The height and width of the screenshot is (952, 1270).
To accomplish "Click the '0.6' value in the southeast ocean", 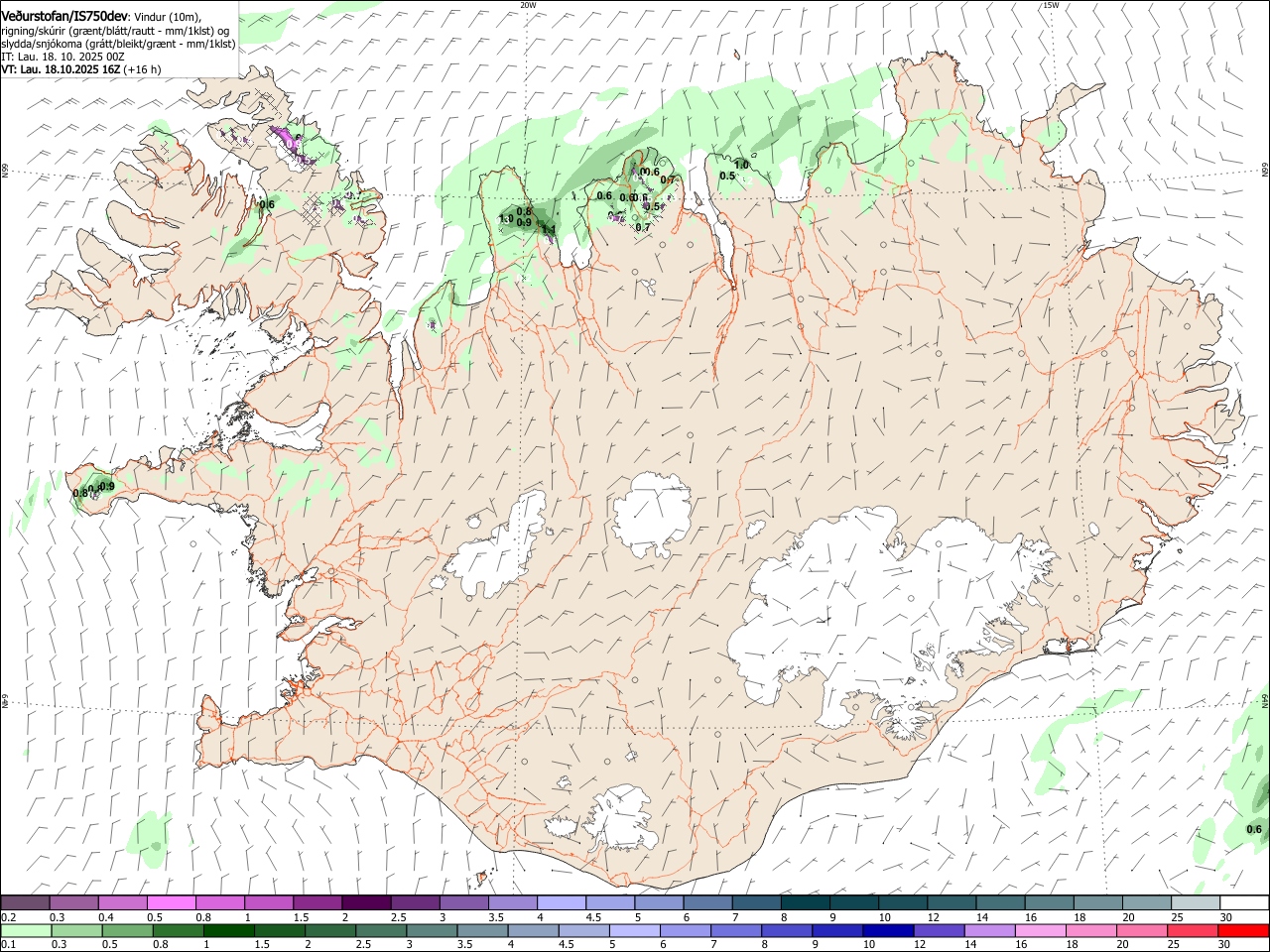I will pyautogui.click(x=1254, y=829).
